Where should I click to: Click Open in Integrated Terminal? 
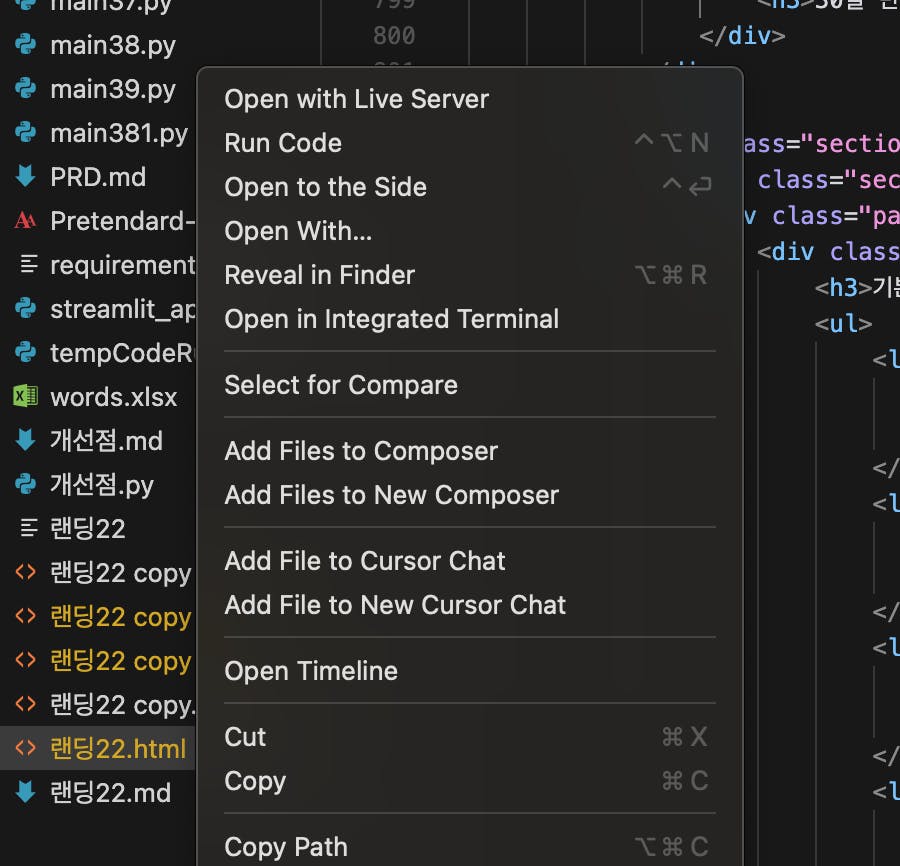(392, 319)
